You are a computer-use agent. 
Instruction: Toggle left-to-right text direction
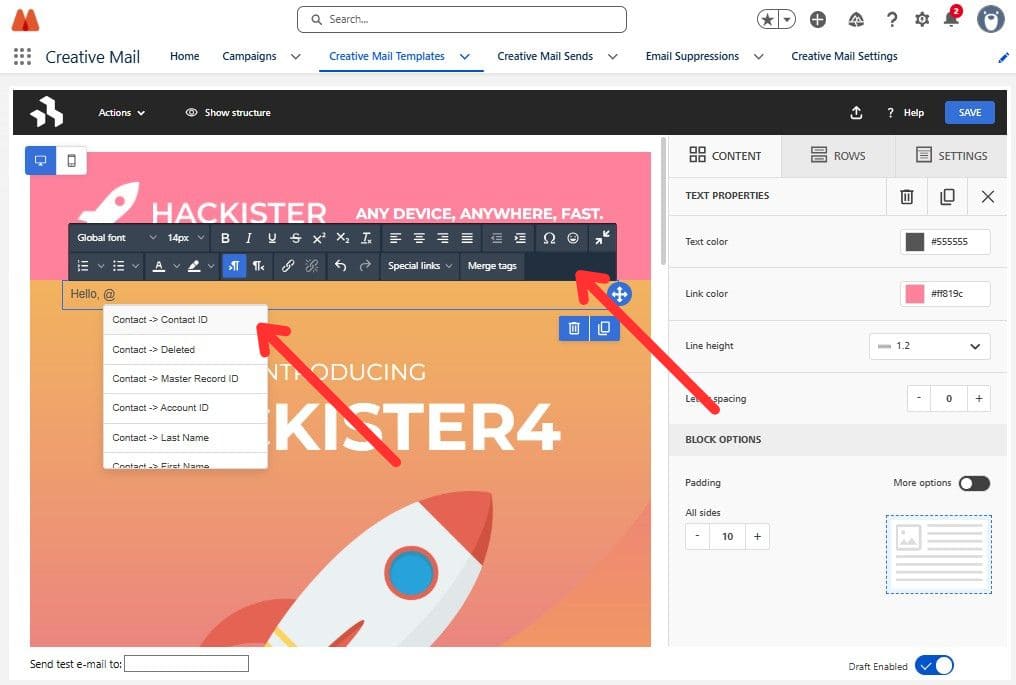click(234, 266)
